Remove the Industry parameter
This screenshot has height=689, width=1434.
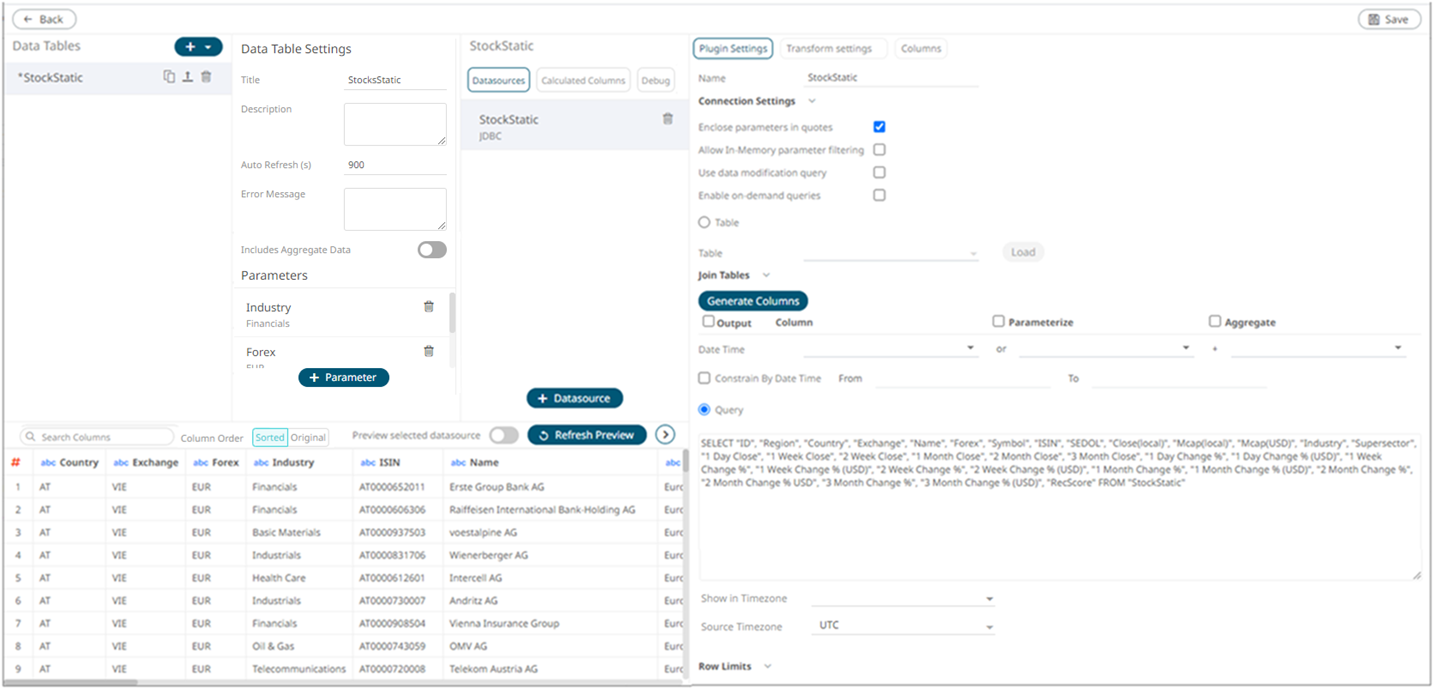[x=429, y=307]
